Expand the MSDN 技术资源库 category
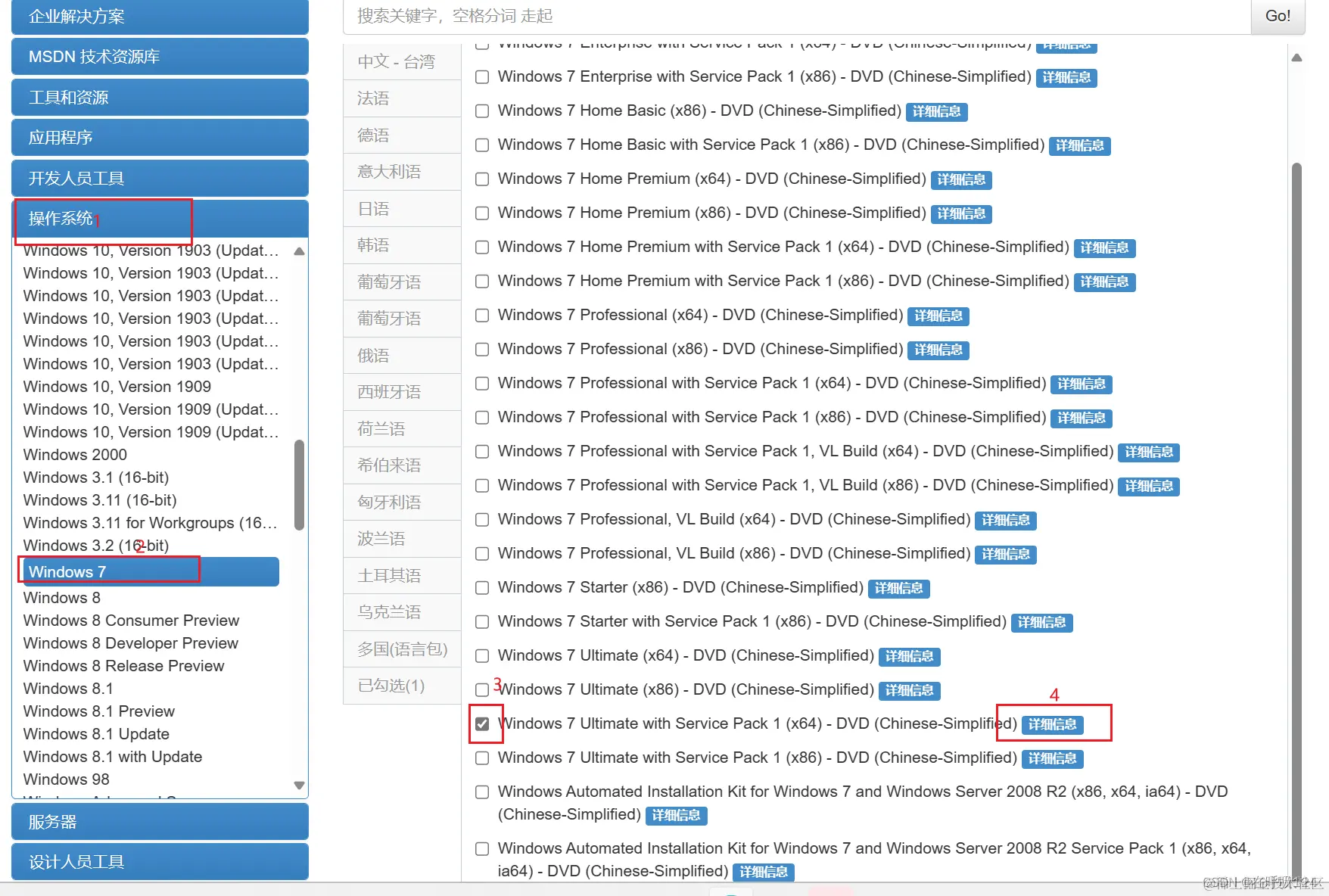1329x896 pixels. point(160,57)
